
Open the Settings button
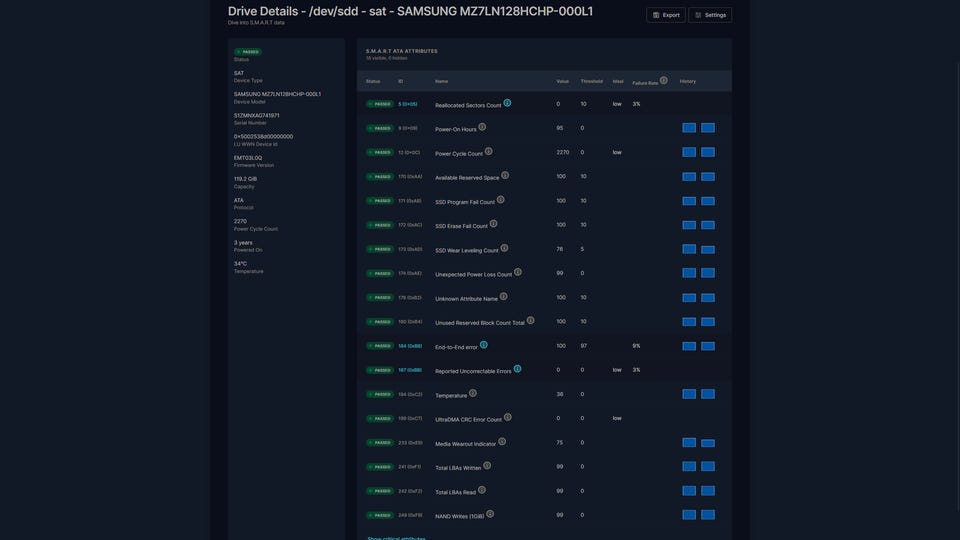(x=710, y=15)
